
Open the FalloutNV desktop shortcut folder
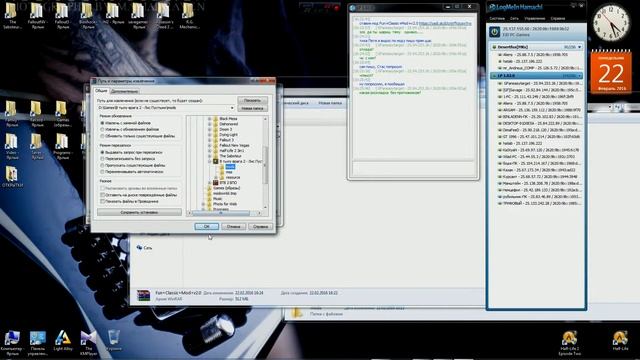(x=37, y=16)
